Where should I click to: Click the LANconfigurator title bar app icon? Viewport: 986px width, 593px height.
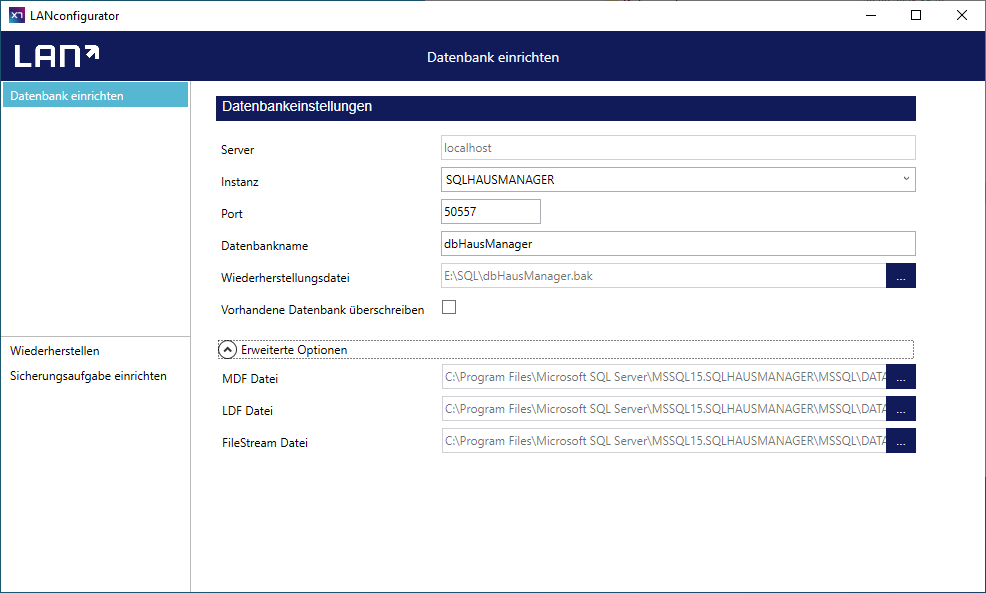coord(17,15)
